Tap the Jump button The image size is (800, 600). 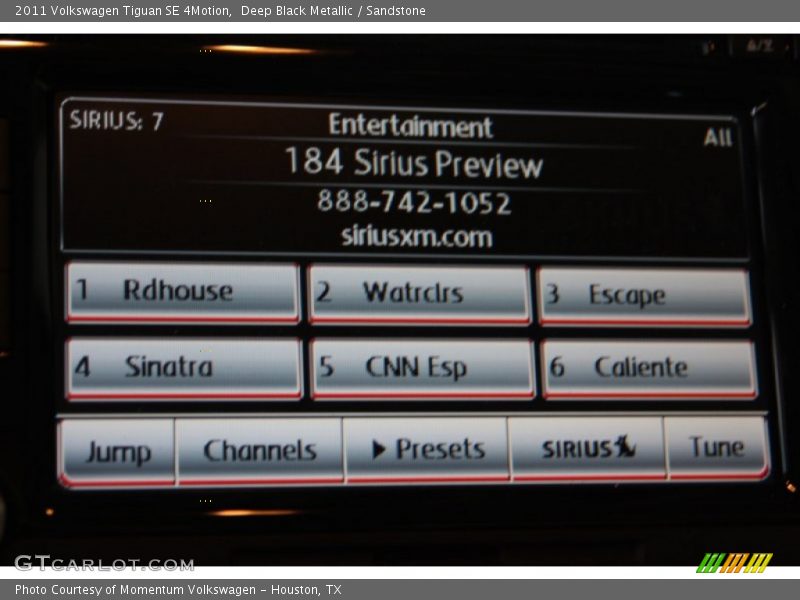click(117, 451)
